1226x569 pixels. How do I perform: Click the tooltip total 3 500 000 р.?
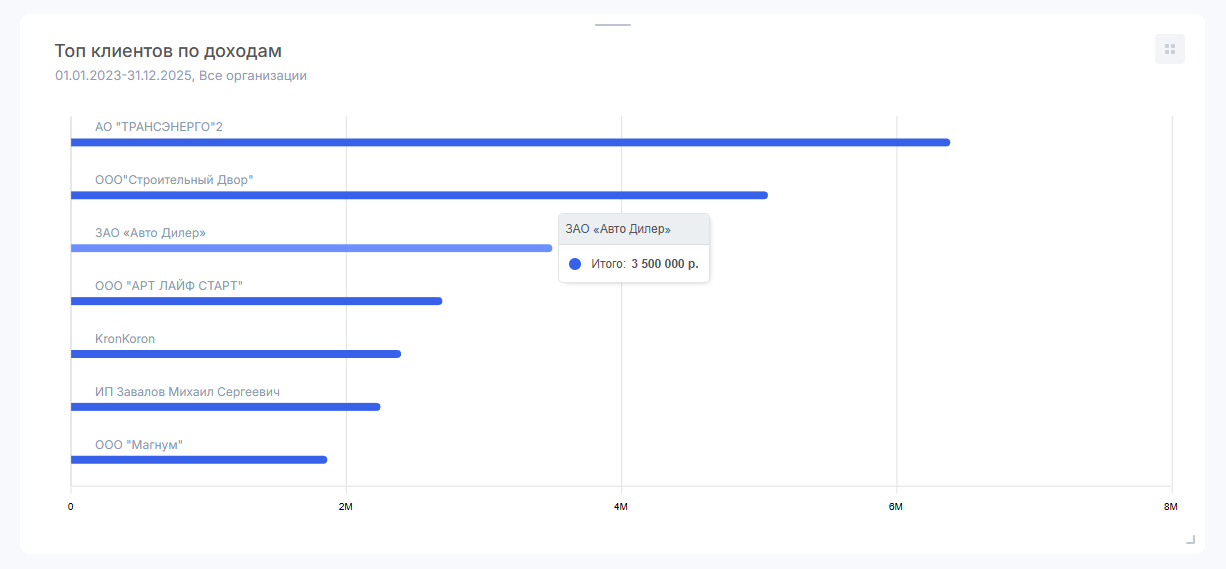(x=664, y=264)
